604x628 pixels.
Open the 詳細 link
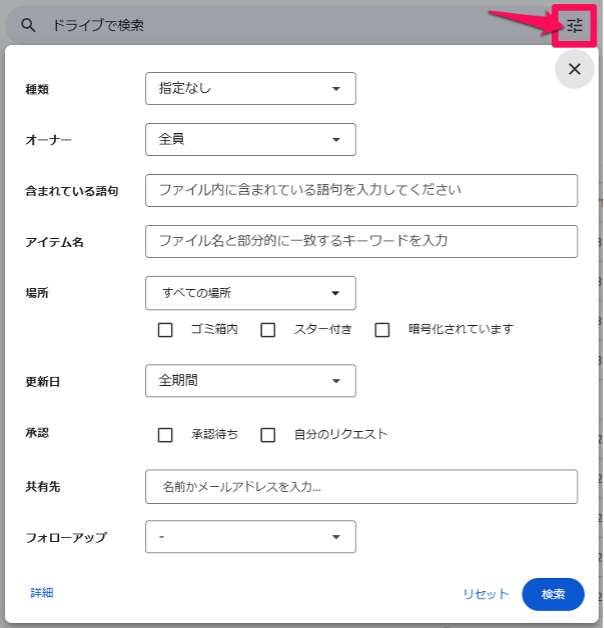pos(42,593)
